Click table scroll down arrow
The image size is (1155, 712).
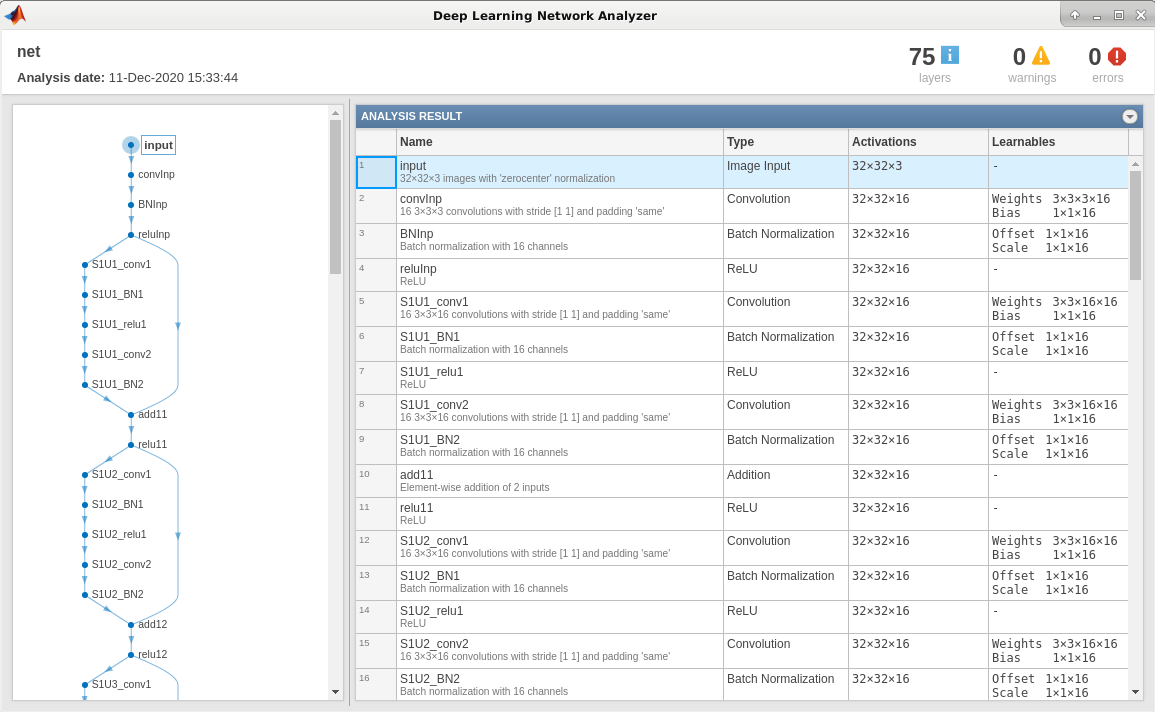(x=1135, y=692)
